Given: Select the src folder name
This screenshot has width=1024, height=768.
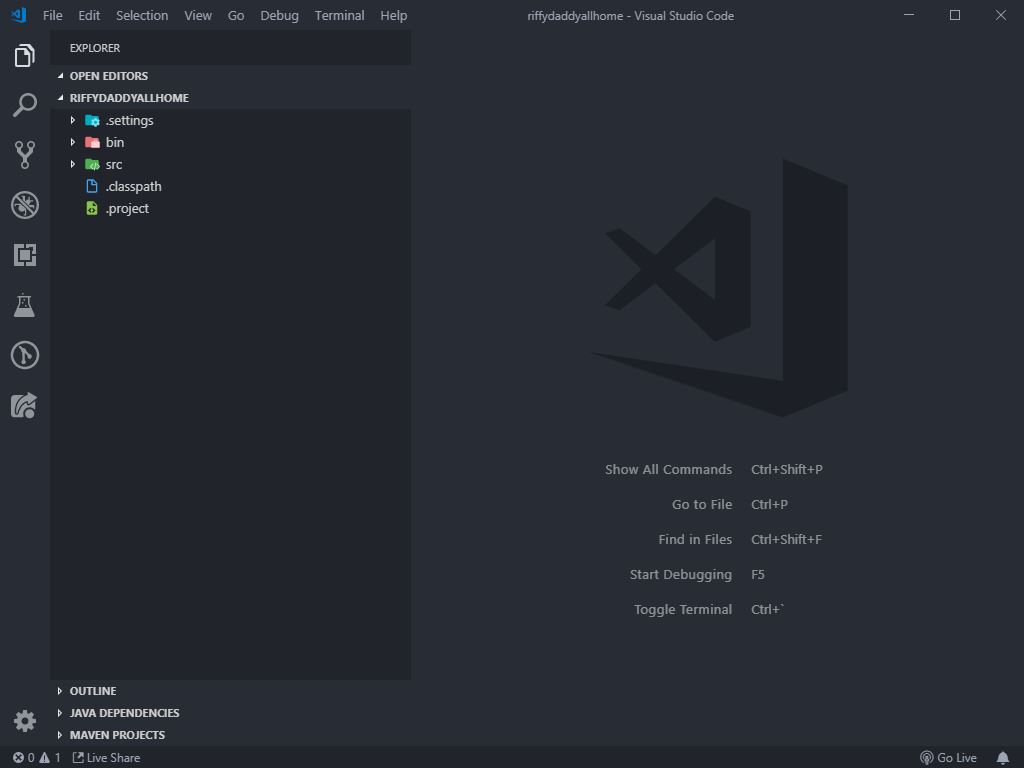Looking at the screenshot, I should (x=114, y=165).
